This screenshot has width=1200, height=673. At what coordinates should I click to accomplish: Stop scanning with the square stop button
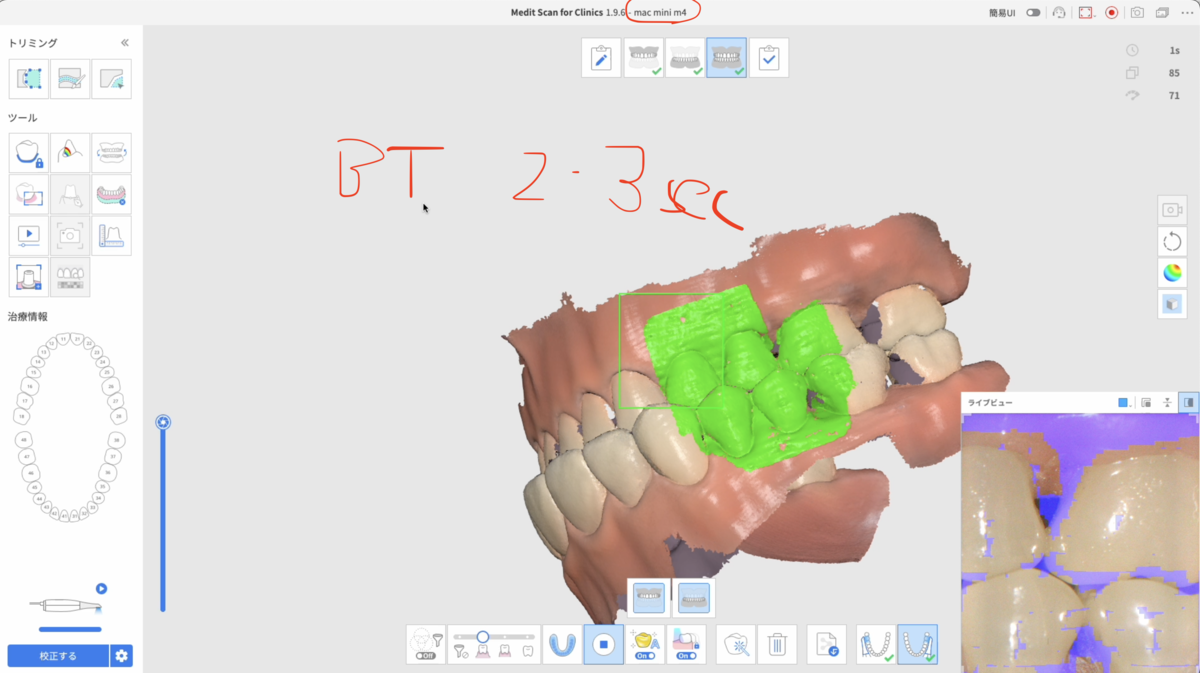603,644
